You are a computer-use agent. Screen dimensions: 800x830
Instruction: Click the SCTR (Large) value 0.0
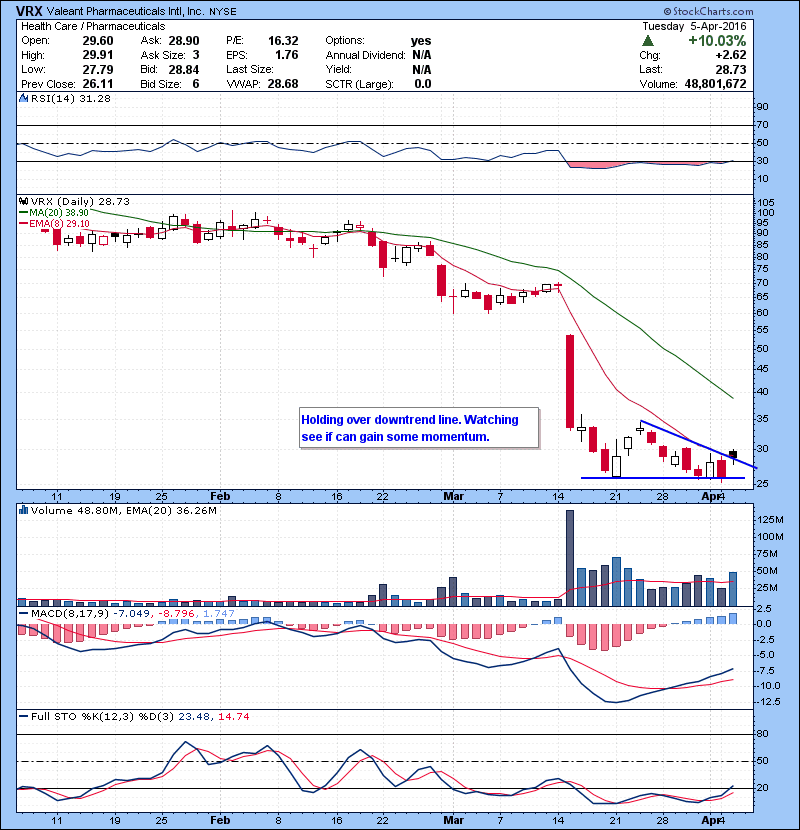click(423, 84)
